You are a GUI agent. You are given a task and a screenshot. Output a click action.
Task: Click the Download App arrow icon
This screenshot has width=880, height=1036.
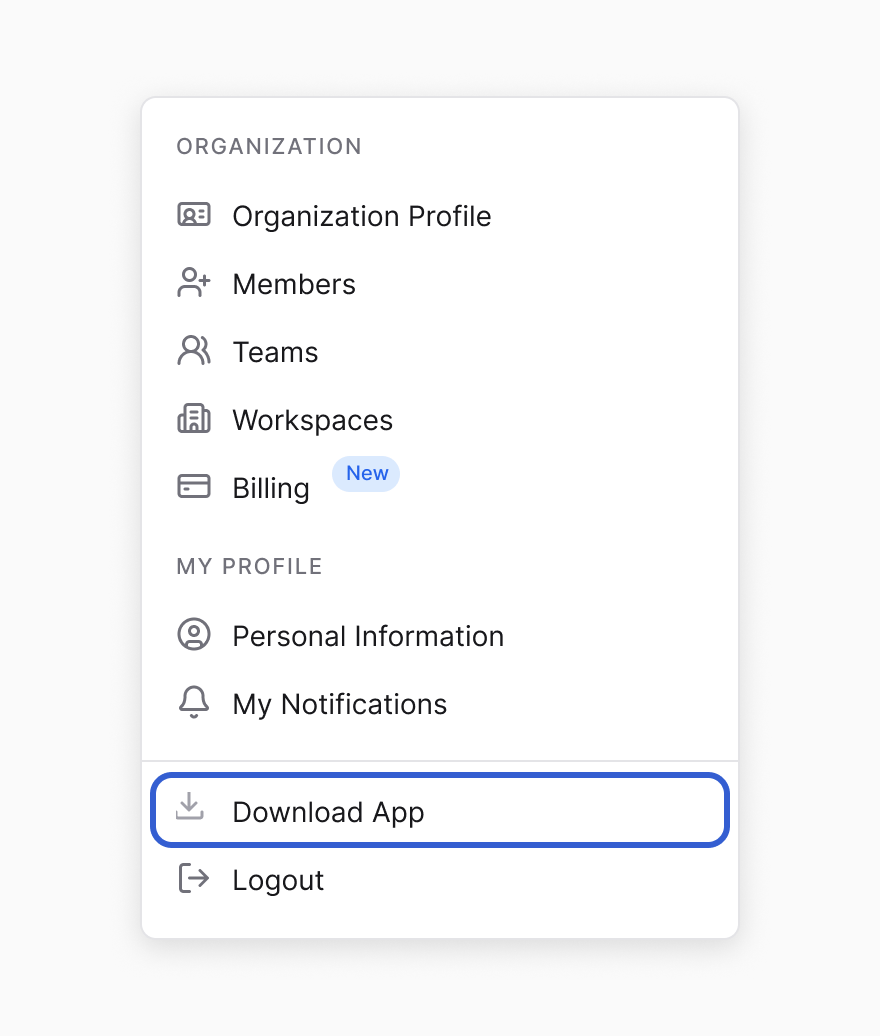190,807
